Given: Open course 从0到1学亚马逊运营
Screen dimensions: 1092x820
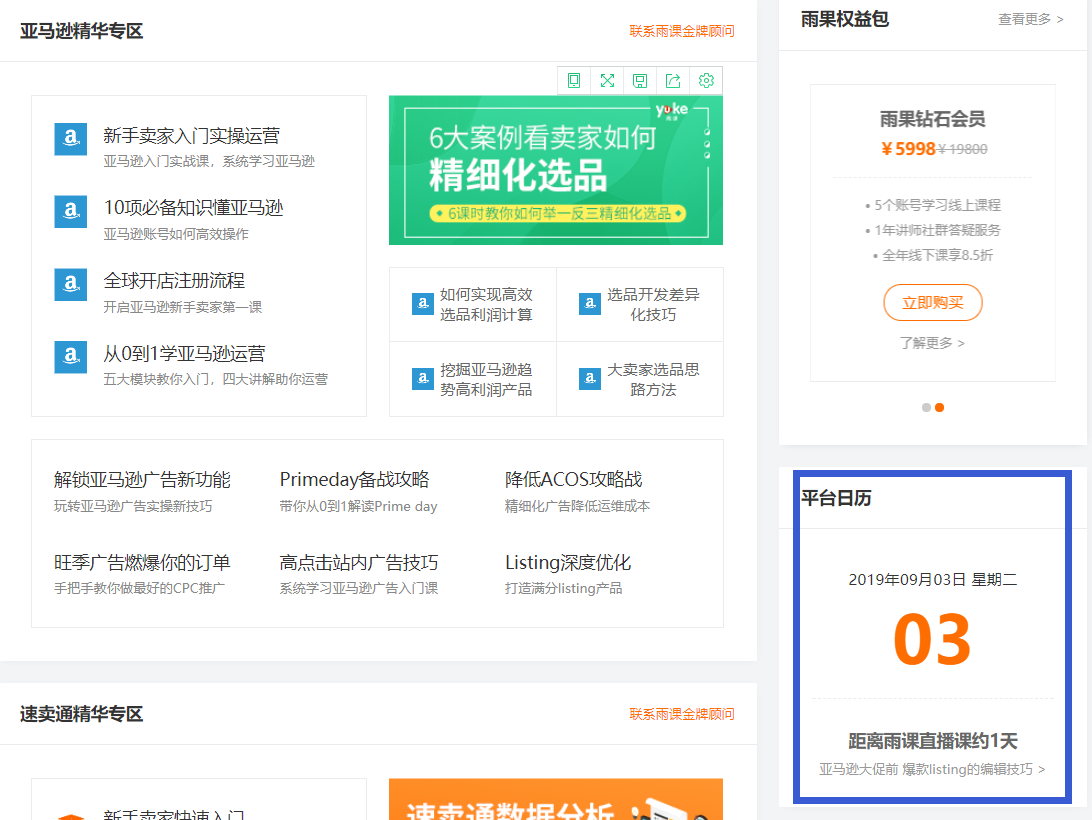Looking at the screenshot, I should (185, 354).
